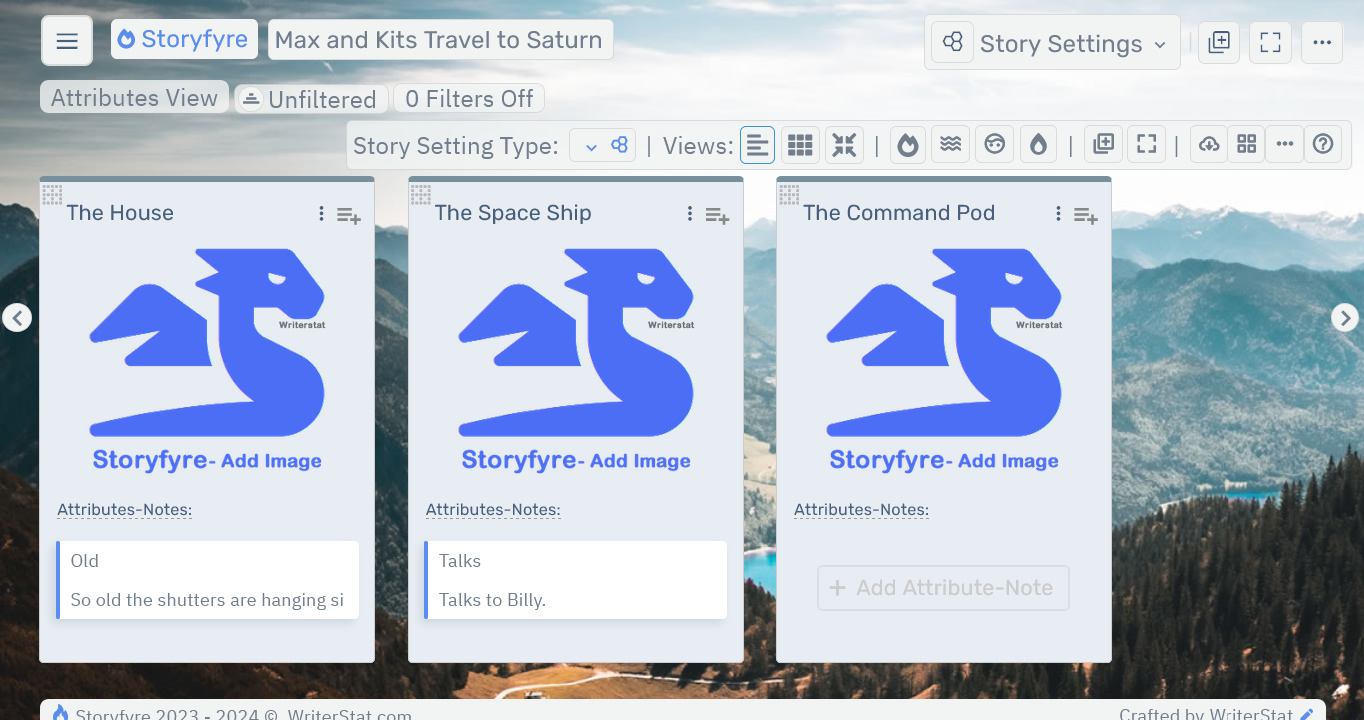Click the water droplet view icon
This screenshot has width=1364, height=720.
coord(1038,144)
